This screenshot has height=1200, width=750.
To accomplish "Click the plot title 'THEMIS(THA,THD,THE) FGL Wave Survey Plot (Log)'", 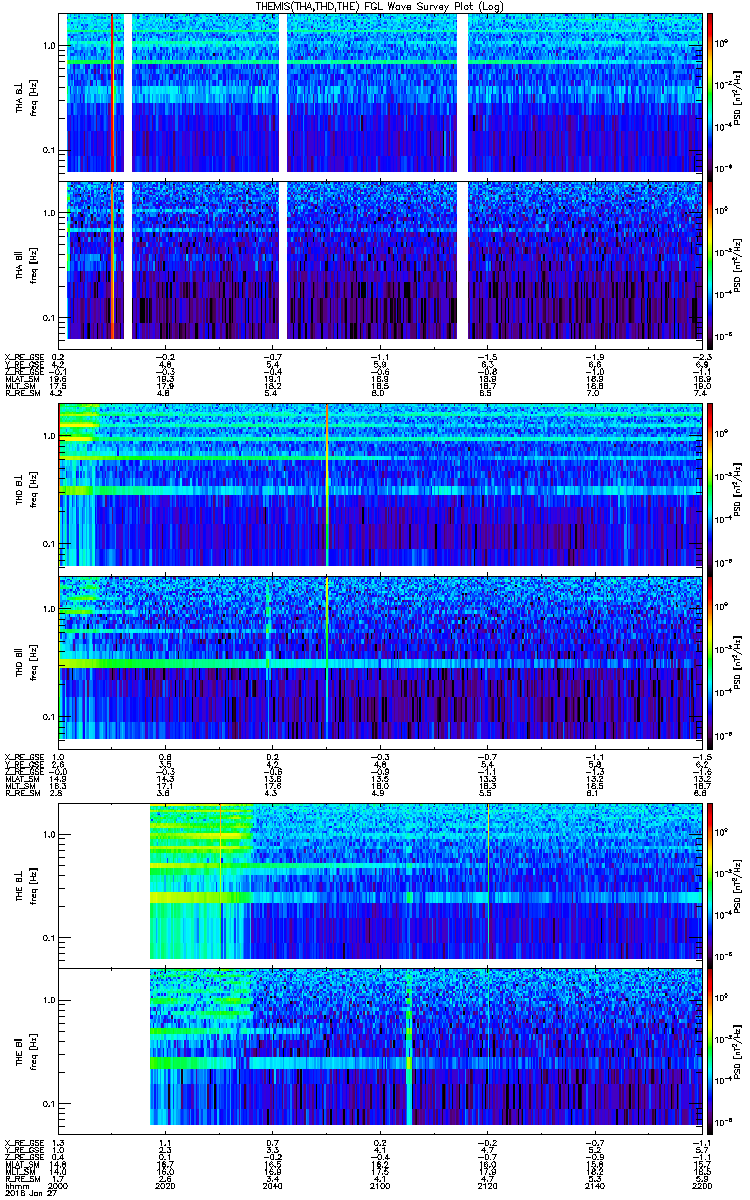I will tap(381, 7).
